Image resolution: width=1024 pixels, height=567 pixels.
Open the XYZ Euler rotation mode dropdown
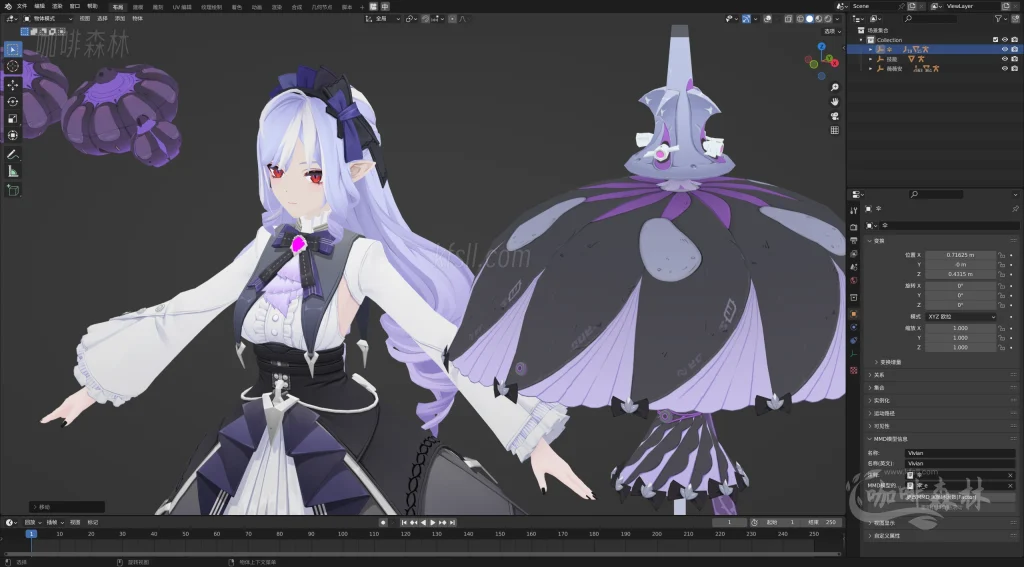[961, 317]
